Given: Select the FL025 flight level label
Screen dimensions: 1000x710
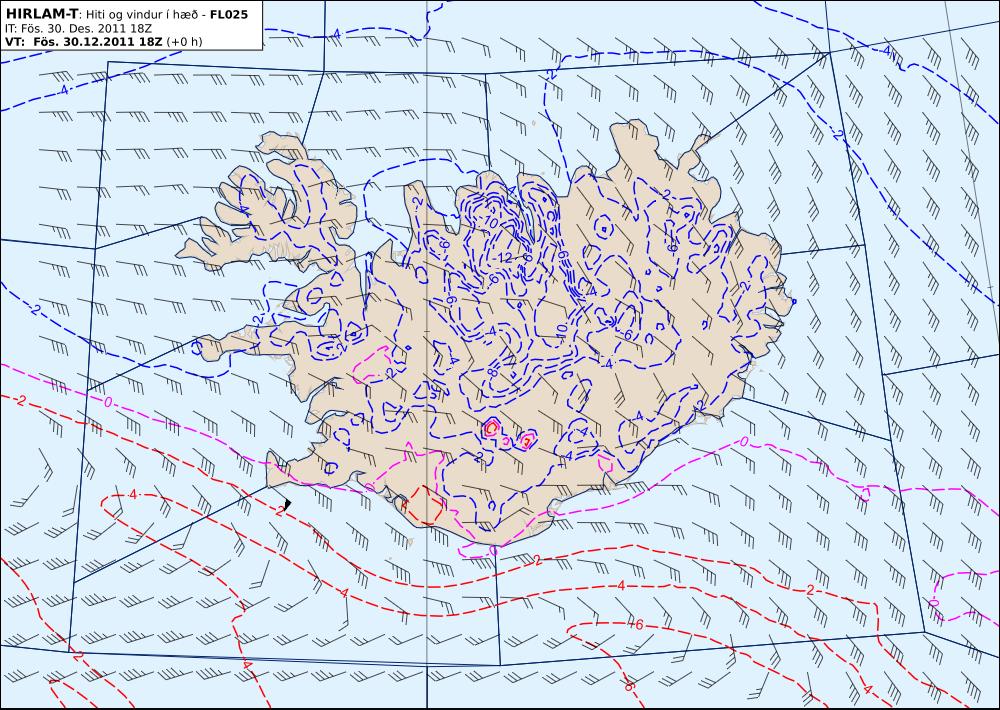Looking at the screenshot, I should click(x=228, y=13).
